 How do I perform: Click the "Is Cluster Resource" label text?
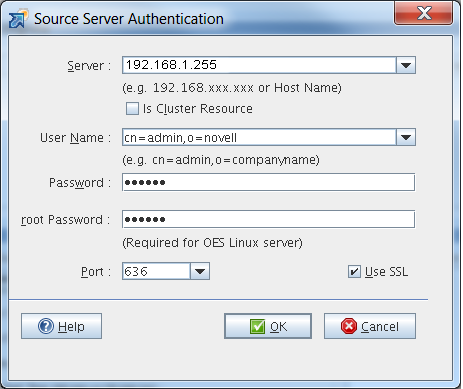click(x=198, y=109)
